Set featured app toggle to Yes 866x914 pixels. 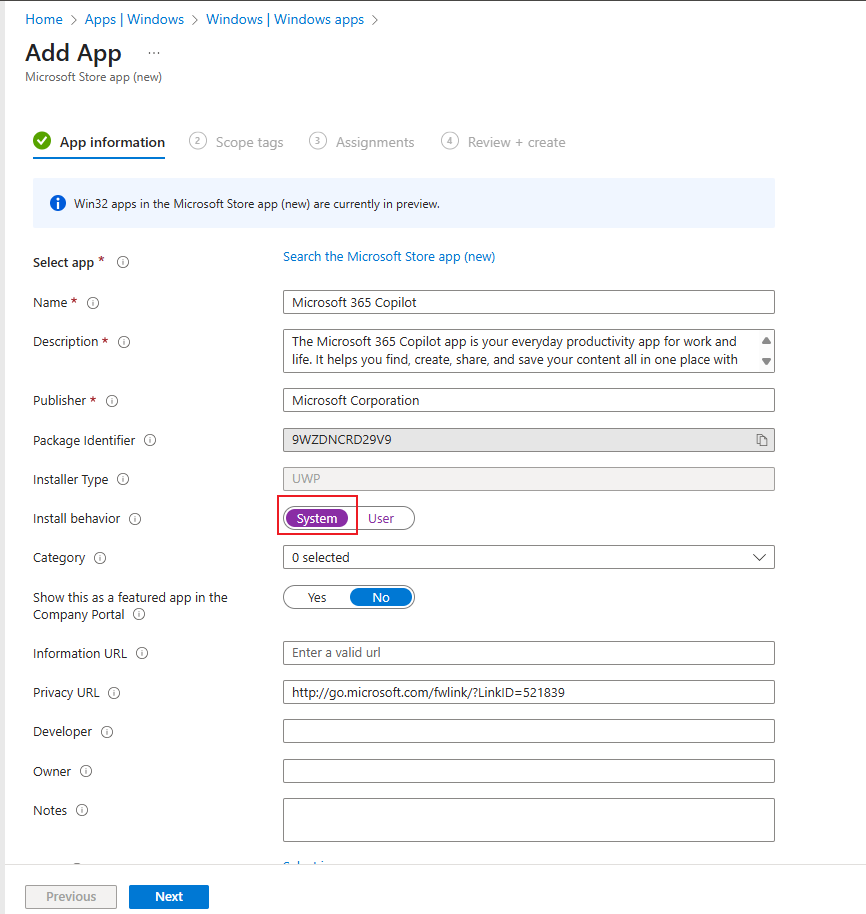(x=317, y=597)
